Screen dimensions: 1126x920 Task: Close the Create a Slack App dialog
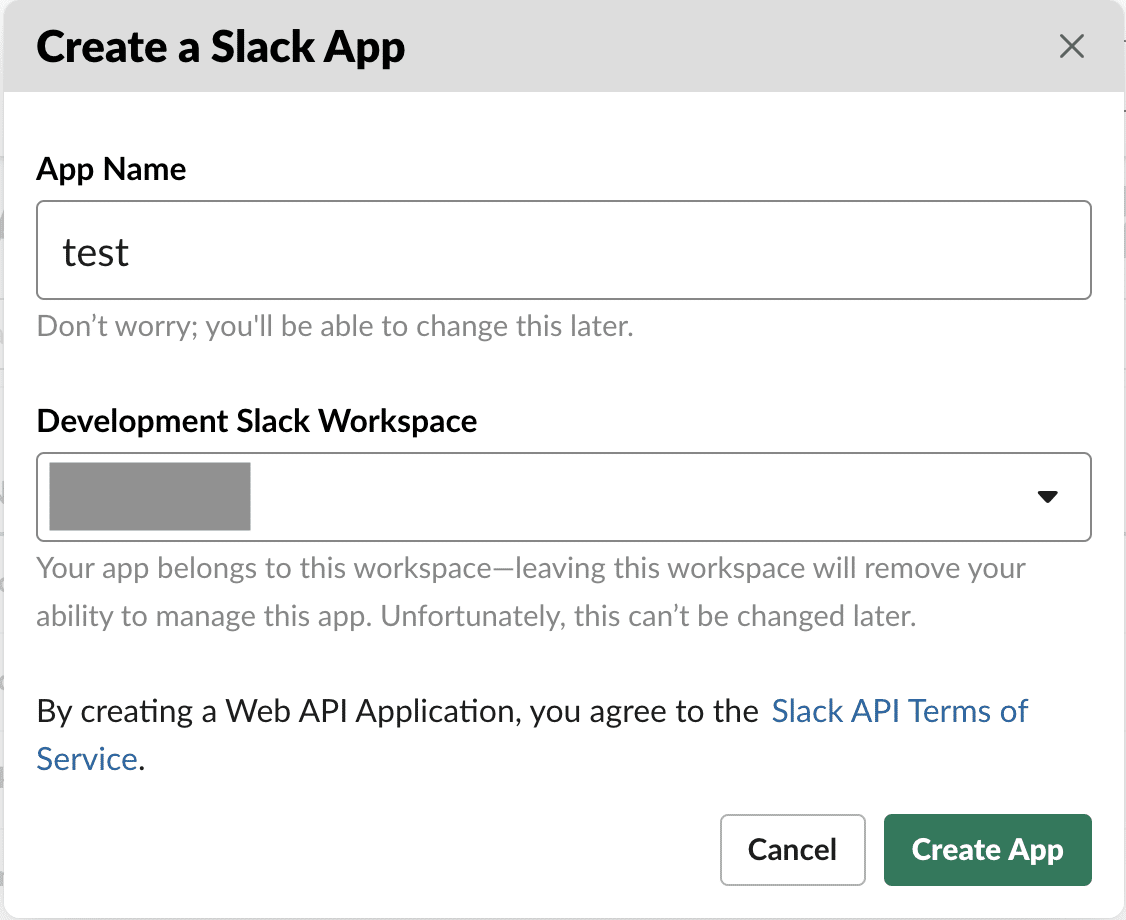pyautogui.click(x=1071, y=47)
